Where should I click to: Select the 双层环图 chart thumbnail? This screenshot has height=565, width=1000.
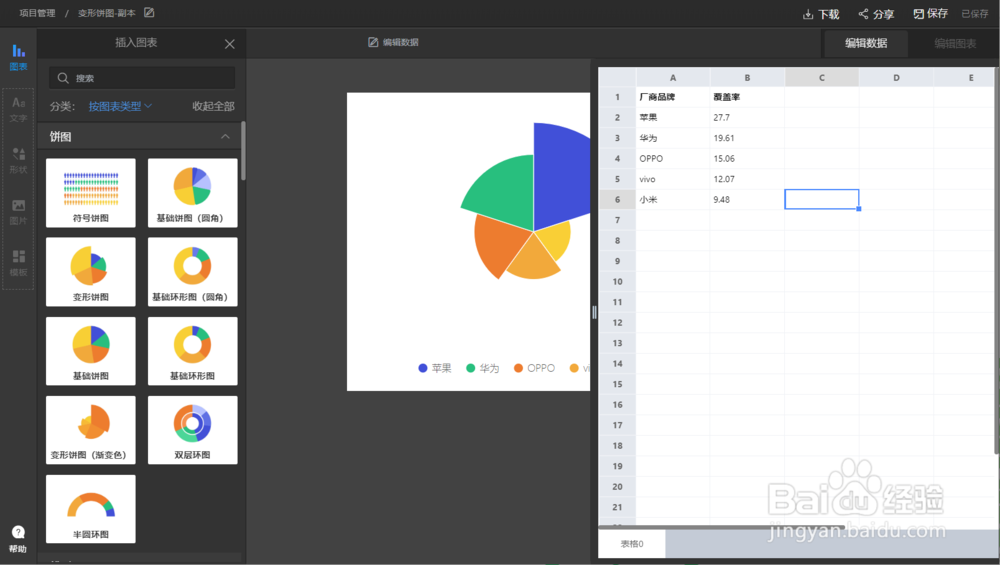point(193,430)
